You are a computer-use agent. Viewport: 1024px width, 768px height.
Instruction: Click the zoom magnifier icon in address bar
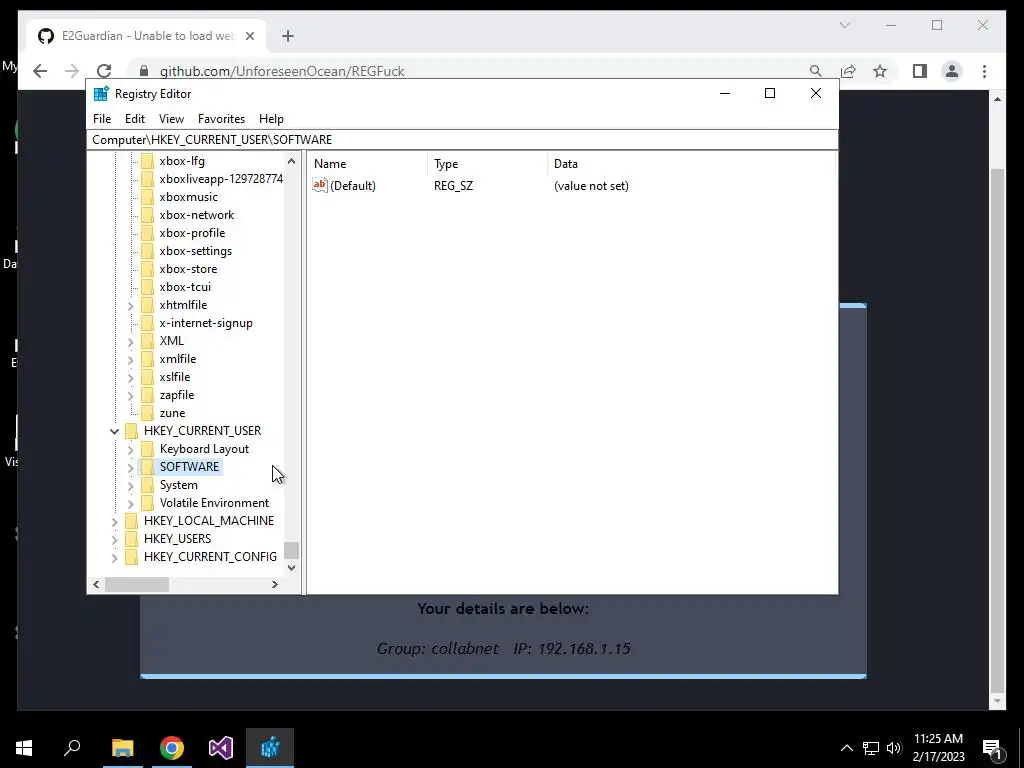pyautogui.click(x=816, y=71)
